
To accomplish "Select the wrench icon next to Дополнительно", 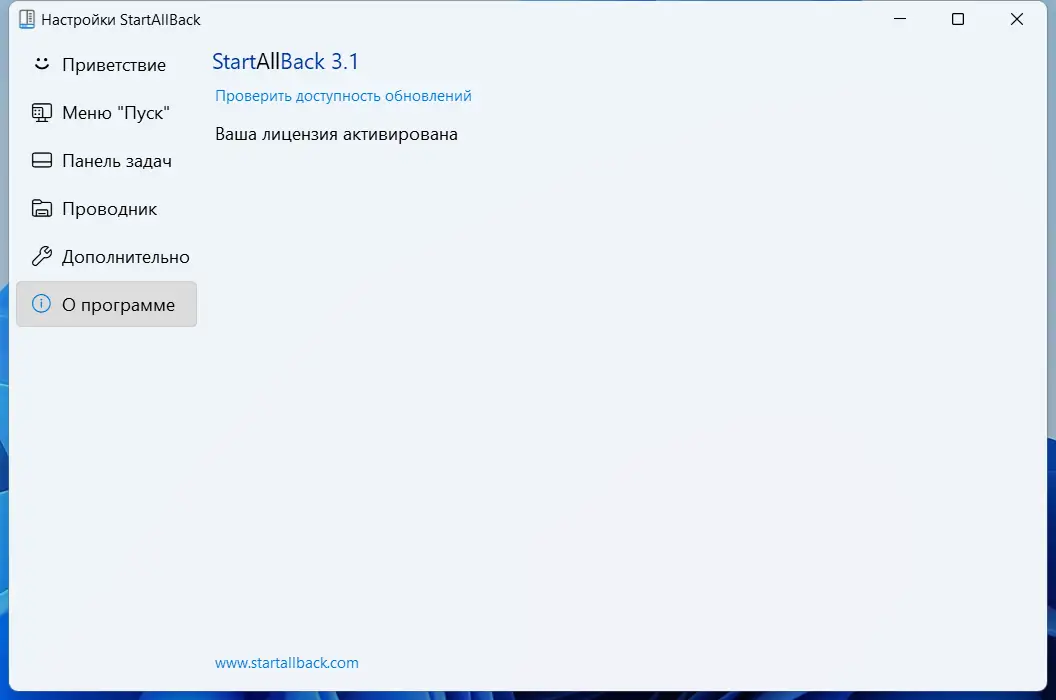I will pyautogui.click(x=40, y=256).
